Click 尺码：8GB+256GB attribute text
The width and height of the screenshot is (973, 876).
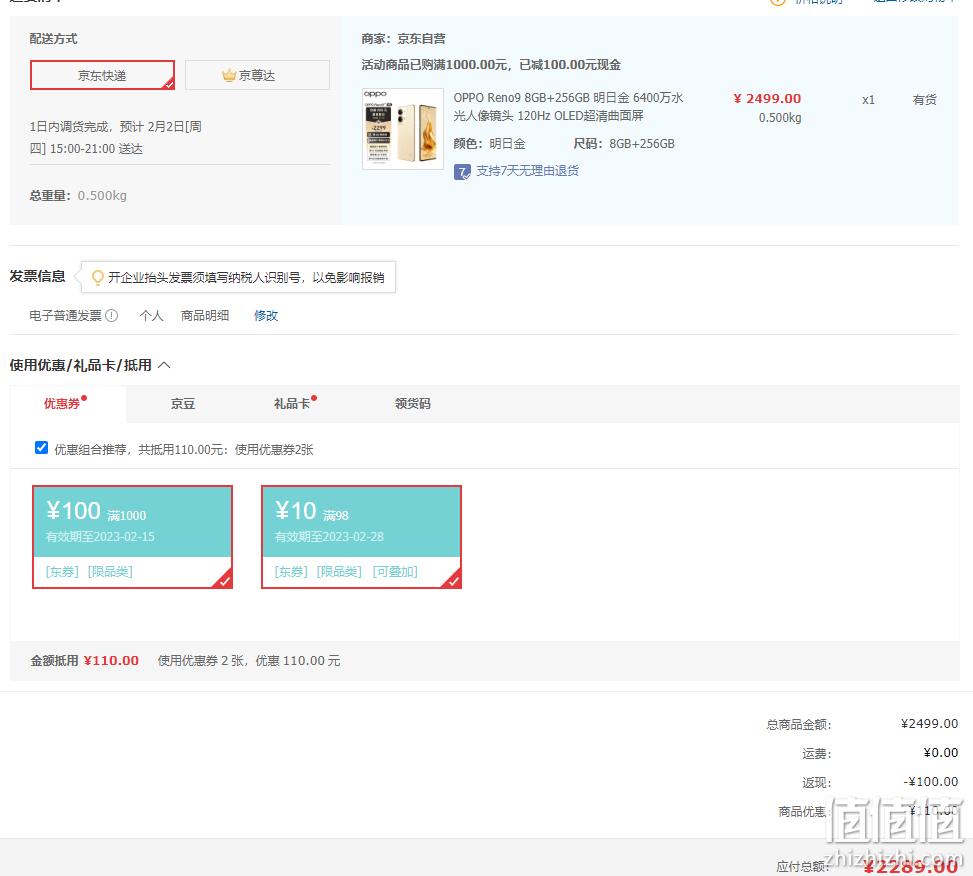624,144
